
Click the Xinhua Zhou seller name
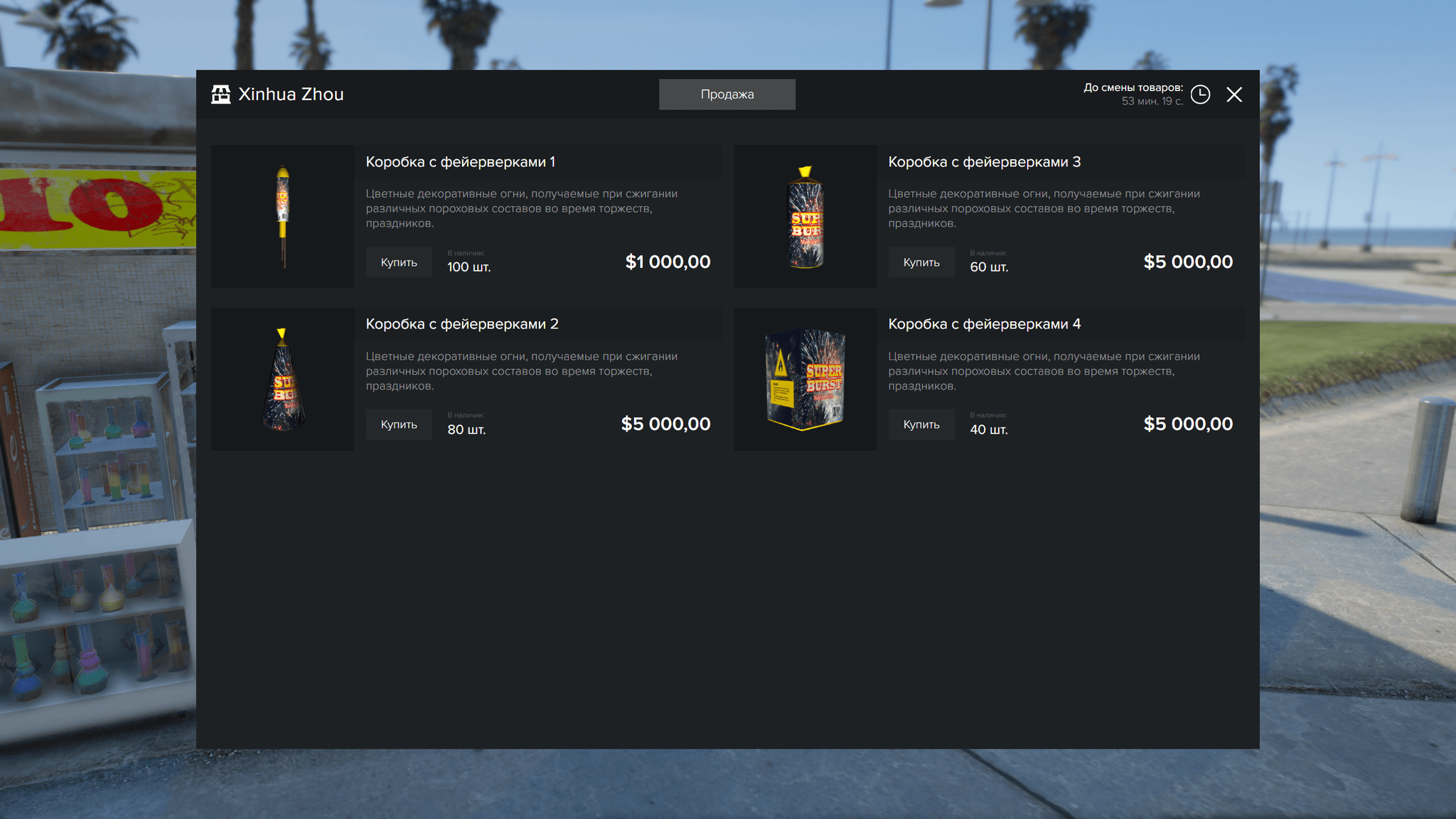(x=291, y=95)
